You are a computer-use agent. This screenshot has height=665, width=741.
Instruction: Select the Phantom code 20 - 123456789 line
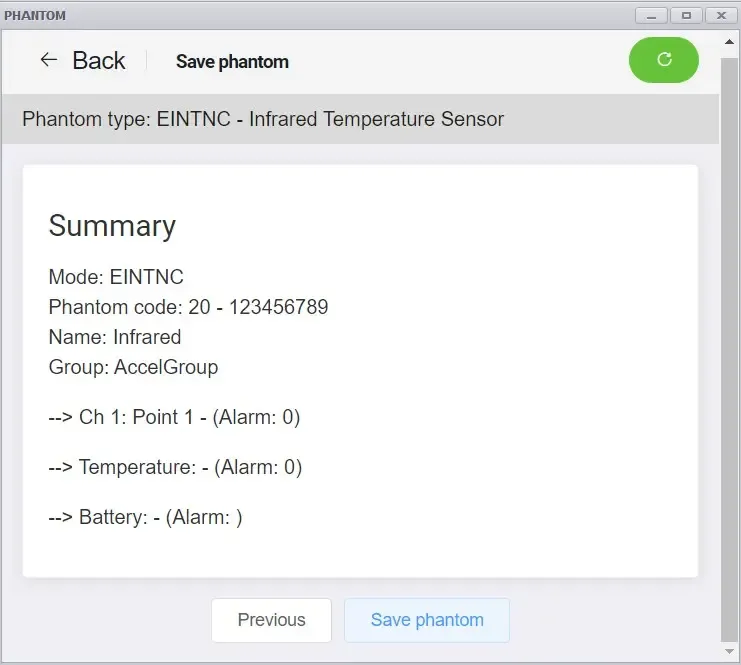tap(188, 307)
